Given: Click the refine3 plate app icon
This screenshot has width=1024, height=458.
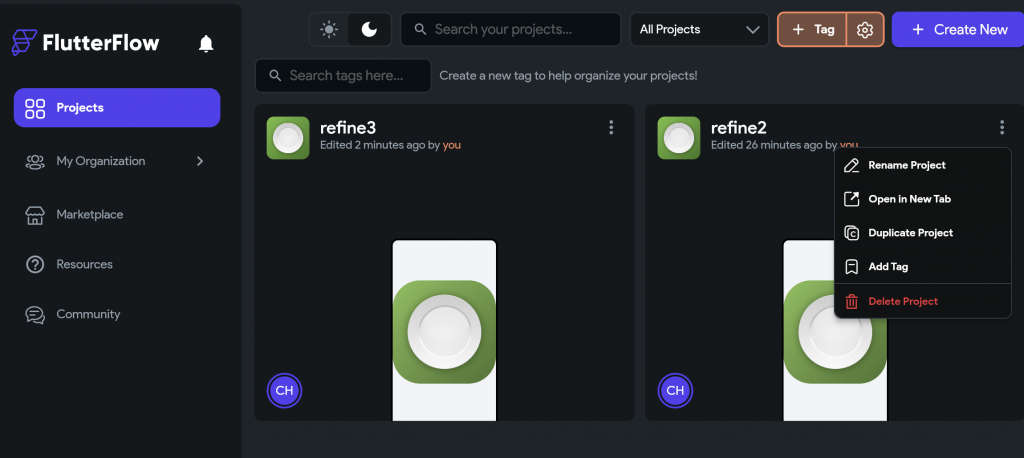Looking at the screenshot, I should 288,138.
